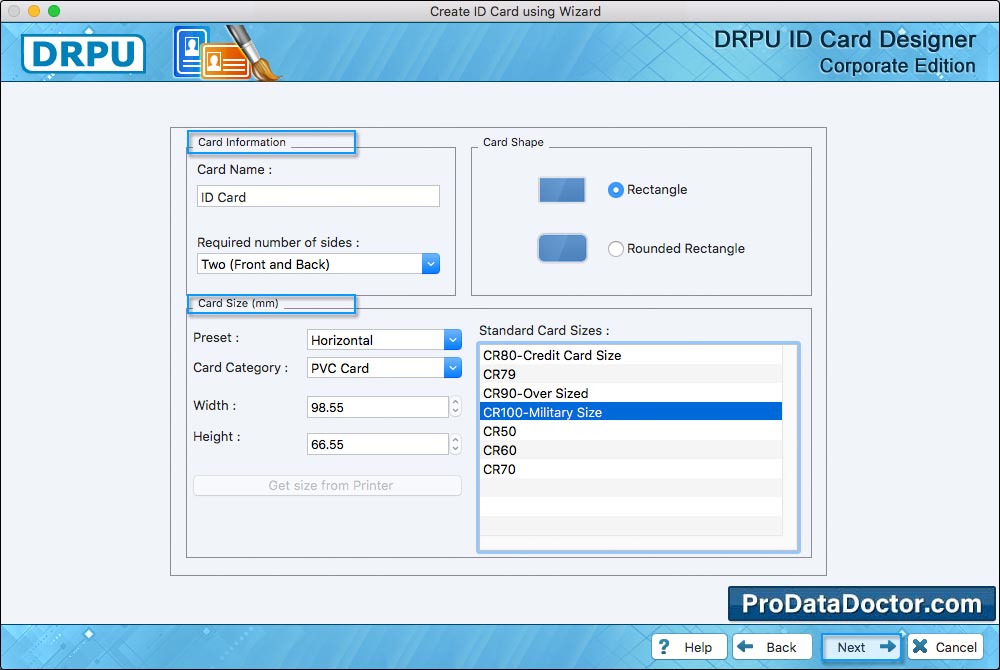Cancel the ID card wizard
Screen dimensions: 1000x670
pyautogui.click(x=945, y=647)
